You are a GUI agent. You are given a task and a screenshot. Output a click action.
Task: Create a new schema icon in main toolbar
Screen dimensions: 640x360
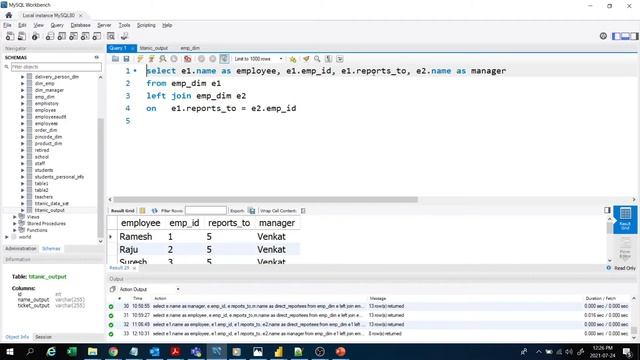(x=50, y=36)
